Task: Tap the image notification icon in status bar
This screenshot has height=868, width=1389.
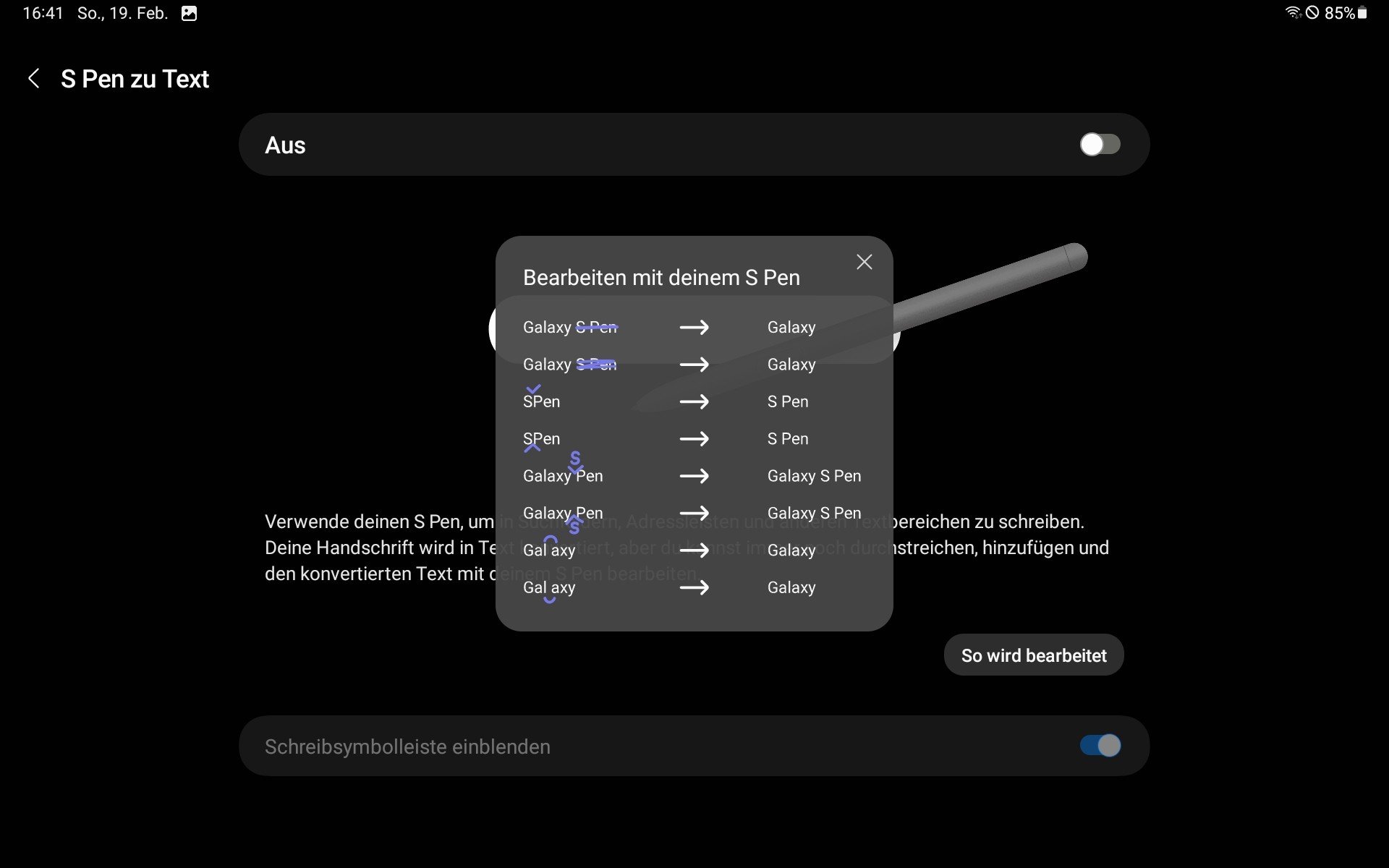Action: coord(189,13)
